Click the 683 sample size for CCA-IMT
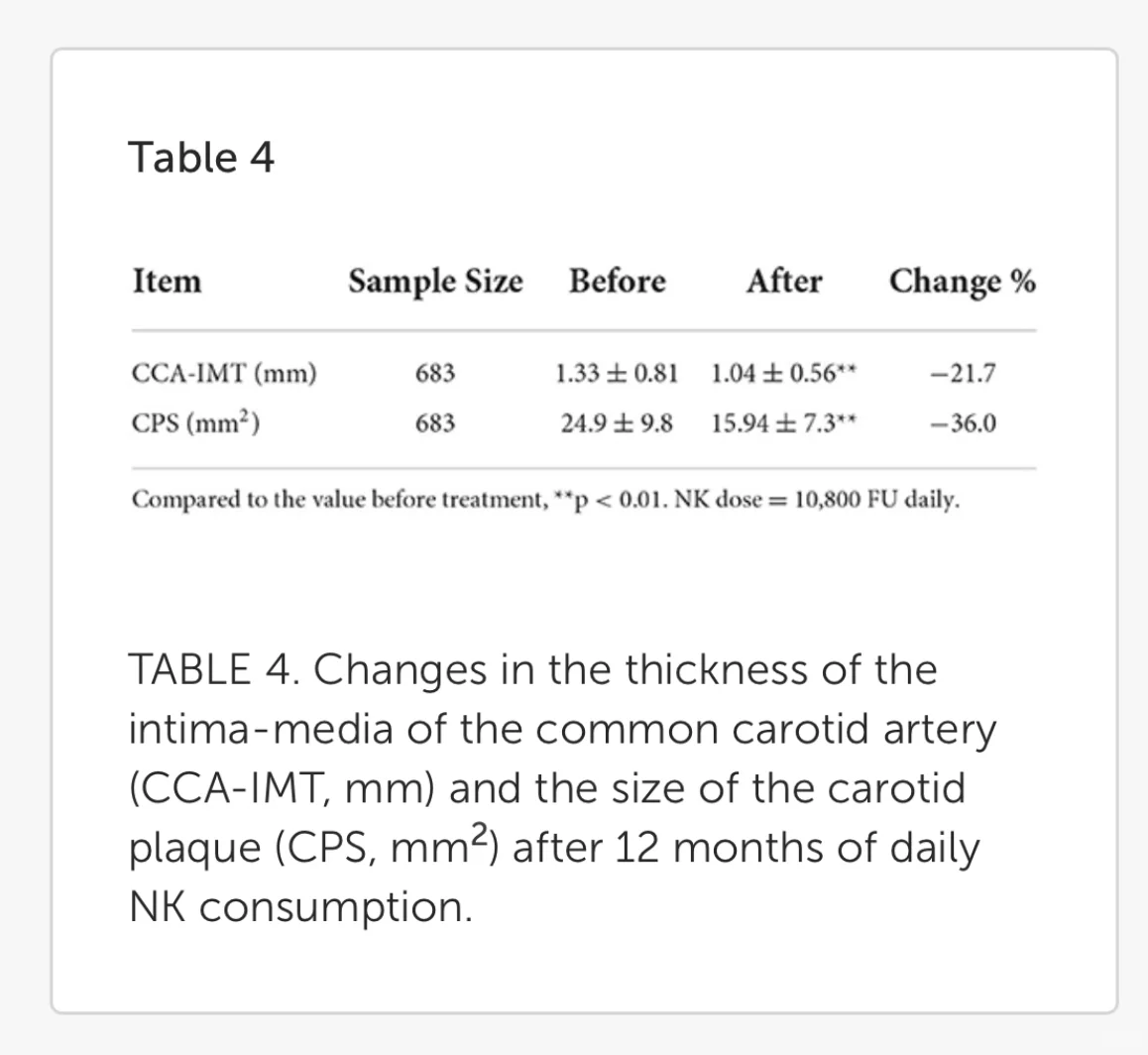Image resolution: width=1148 pixels, height=1055 pixels. pos(435,374)
